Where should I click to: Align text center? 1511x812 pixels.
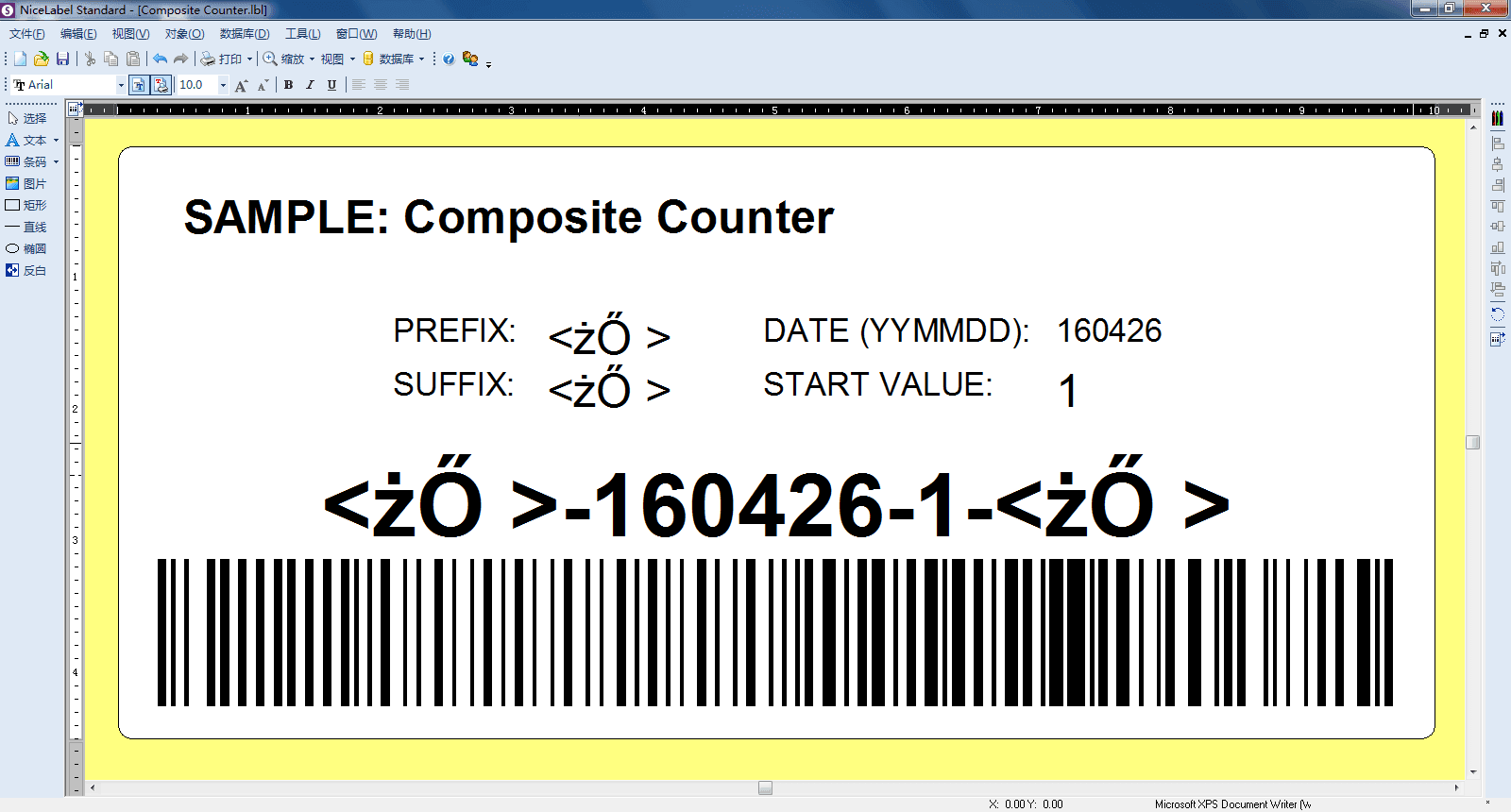[x=381, y=85]
